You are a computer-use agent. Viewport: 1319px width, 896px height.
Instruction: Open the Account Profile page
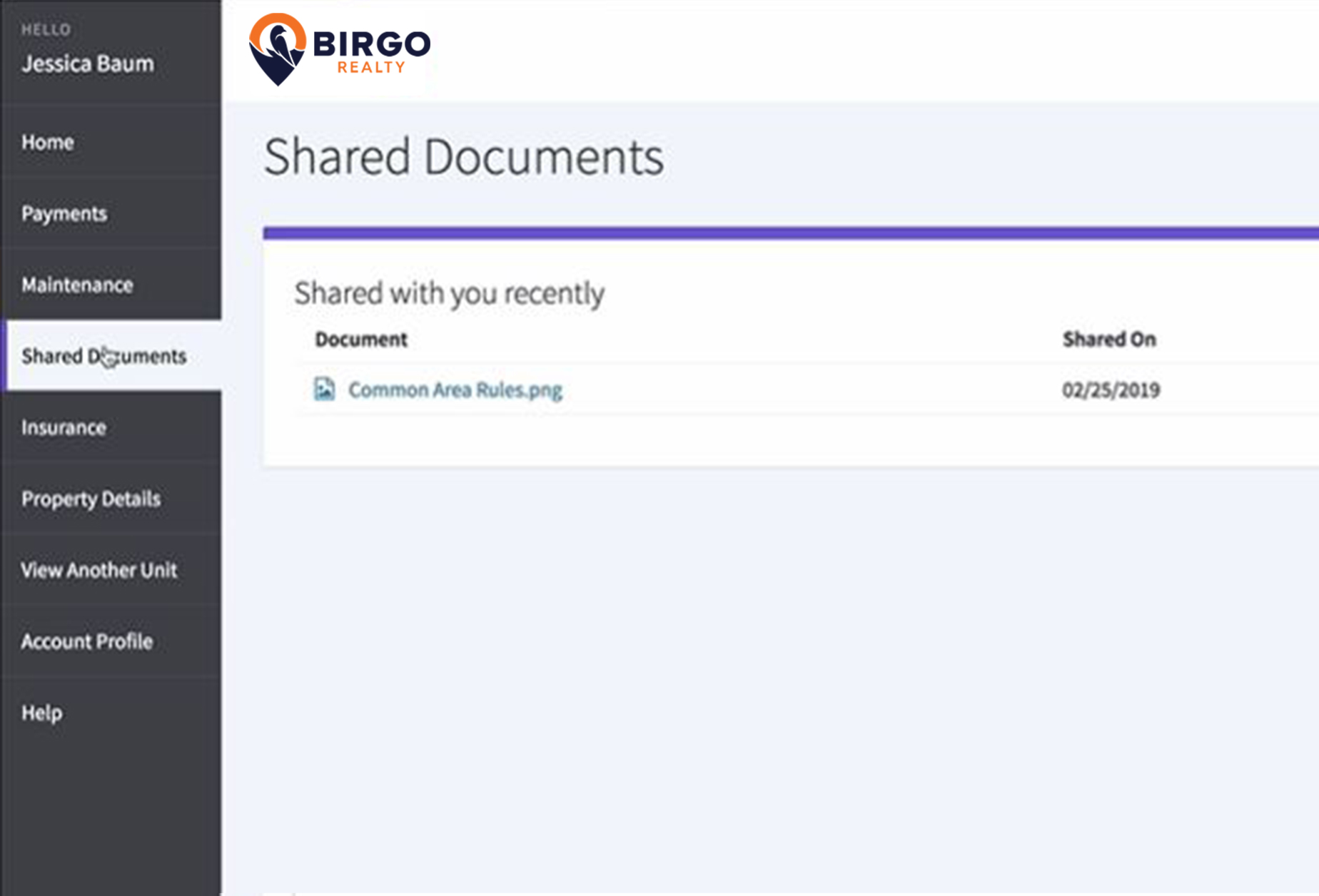tap(86, 641)
